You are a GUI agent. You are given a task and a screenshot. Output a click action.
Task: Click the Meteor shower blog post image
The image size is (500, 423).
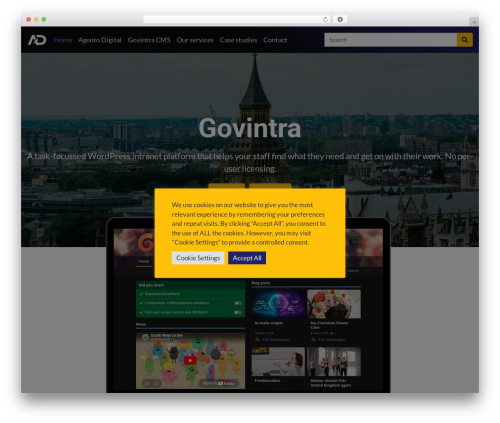coord(334,362)
